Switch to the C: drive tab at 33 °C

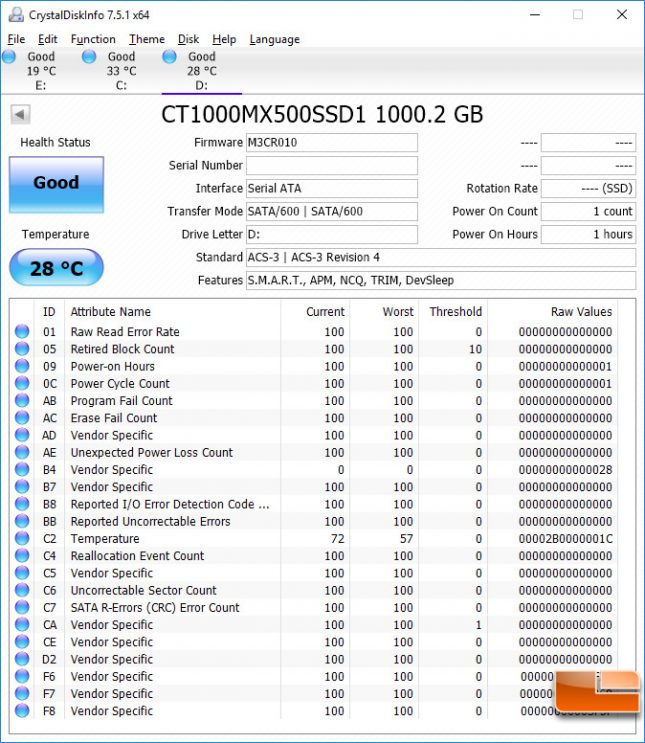(x=121, y=71)
